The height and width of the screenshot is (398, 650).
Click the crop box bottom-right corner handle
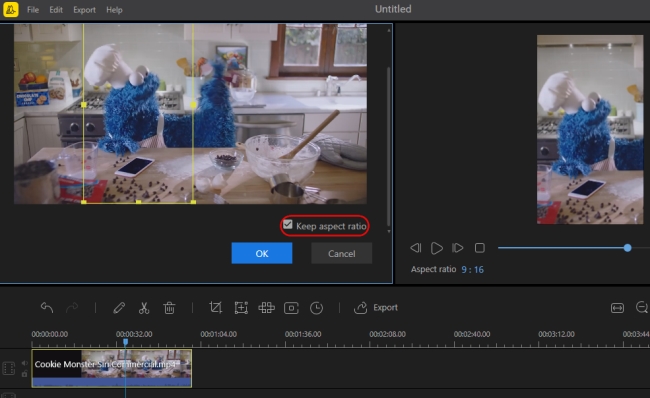tap(193, 202)
